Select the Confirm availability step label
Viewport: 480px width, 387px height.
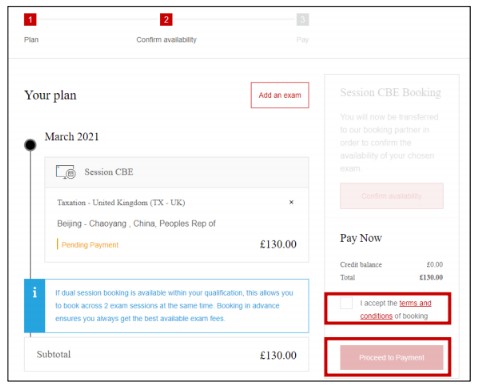coord(166,40)
